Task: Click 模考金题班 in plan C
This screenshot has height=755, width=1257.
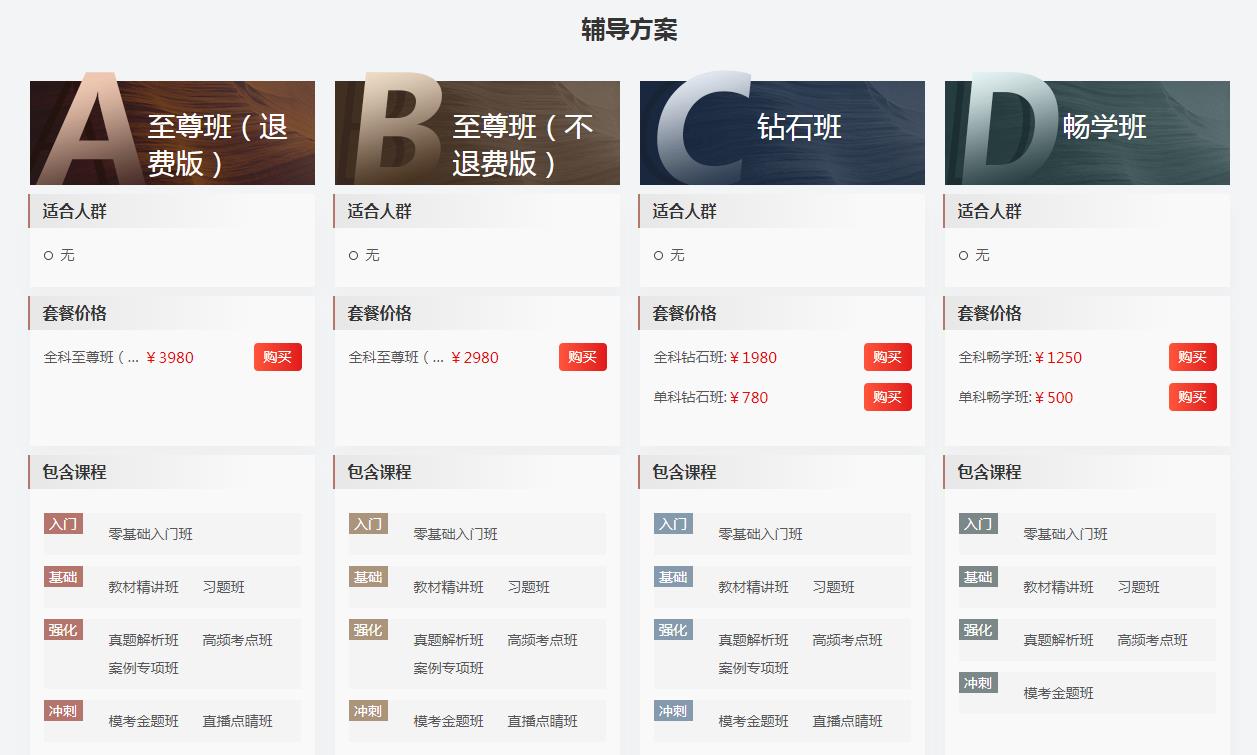Action: tap(754, 721)
